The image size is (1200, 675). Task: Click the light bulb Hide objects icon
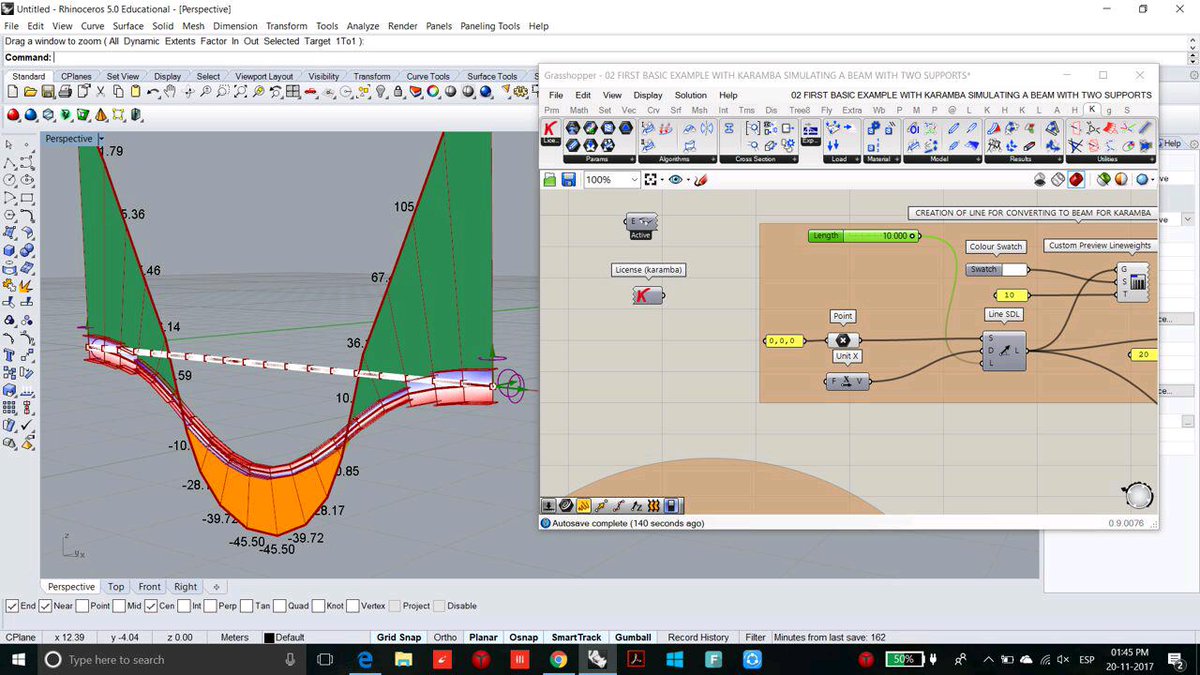381,91
